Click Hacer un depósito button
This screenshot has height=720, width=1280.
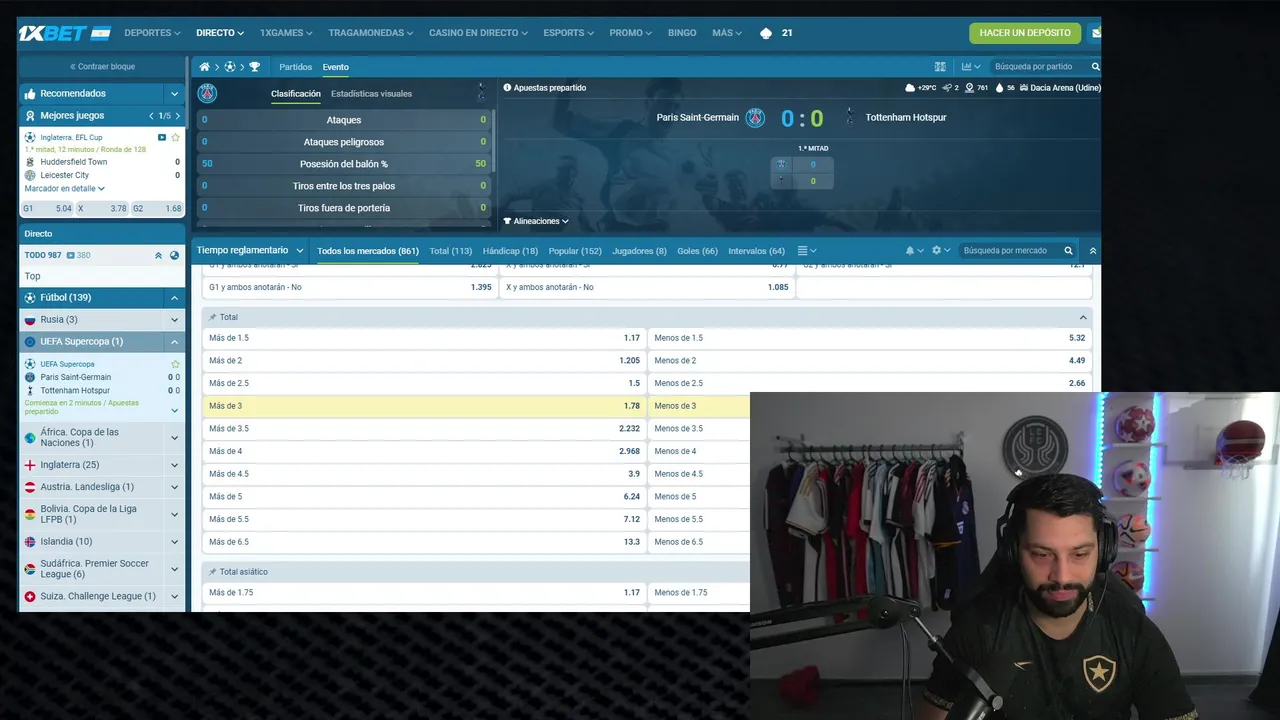(1025, 33)
